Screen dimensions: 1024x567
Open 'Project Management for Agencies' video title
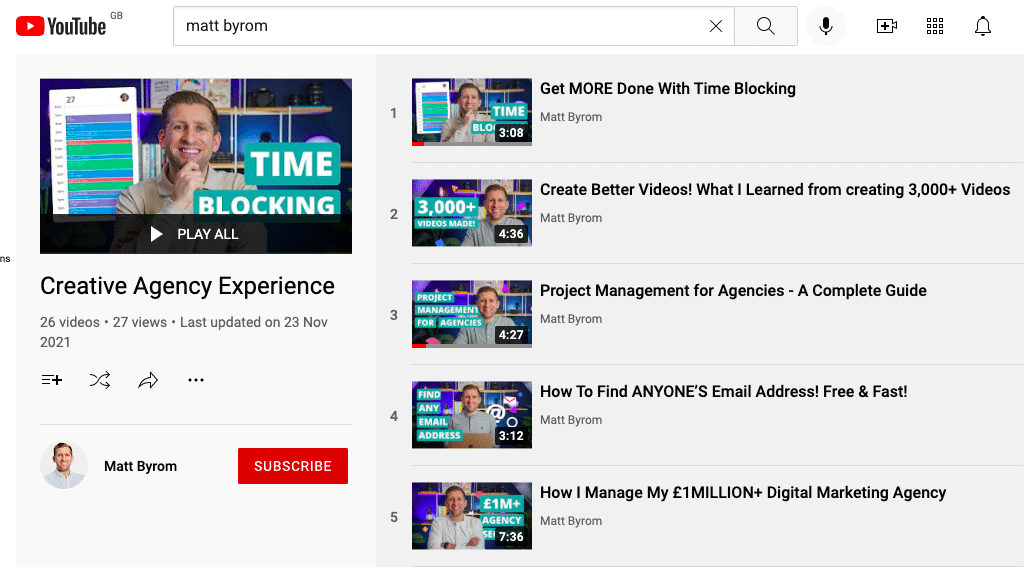tap(732, 291)
